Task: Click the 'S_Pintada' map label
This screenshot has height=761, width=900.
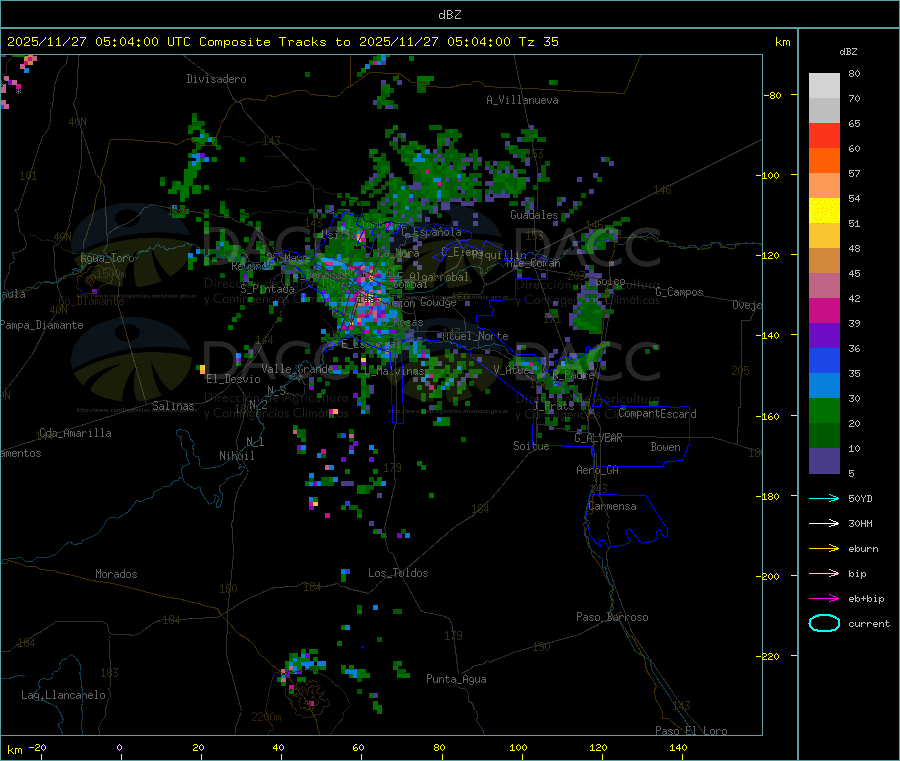Action: coord(267,289)
